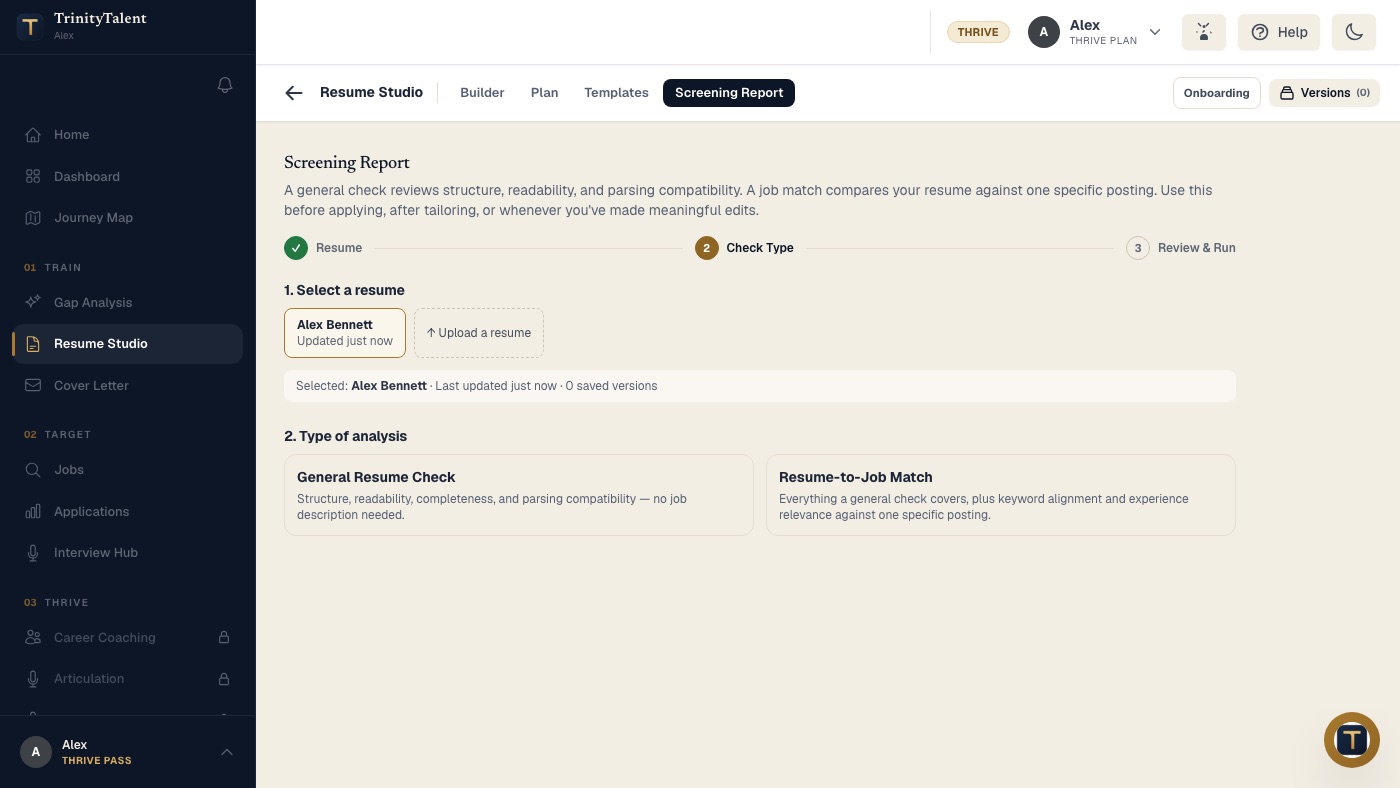Click the Screening Report page heading
This screenshot has height=788, width=1400.
[x=347, y=163]
